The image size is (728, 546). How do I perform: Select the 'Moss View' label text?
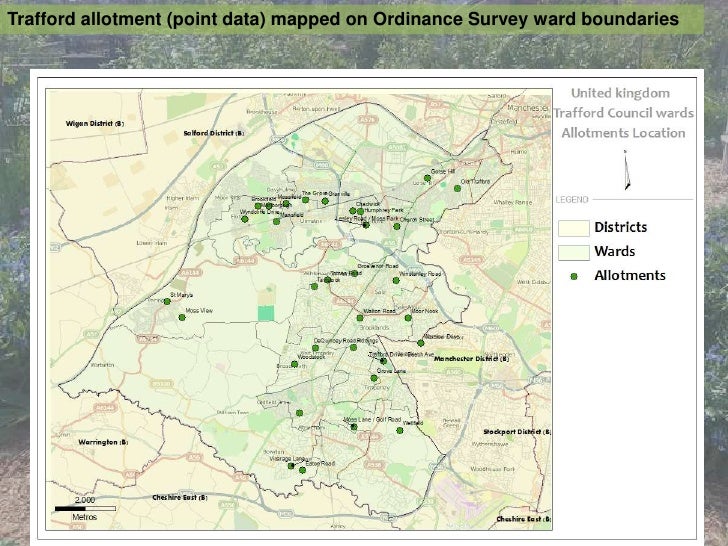[199, 311]
